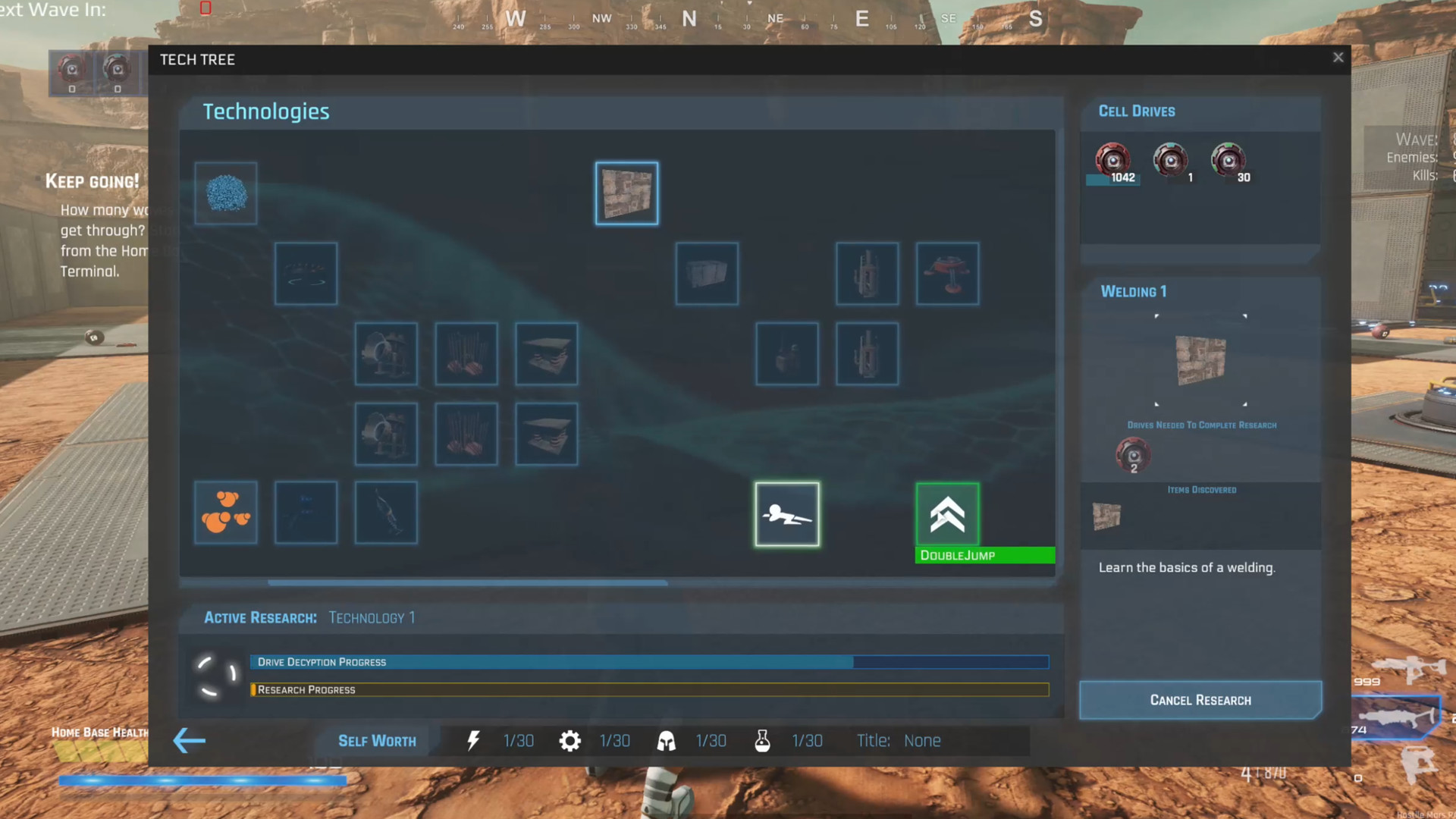
Task: Click the helmet Self Worth icon
Action: tap(666, 741)
